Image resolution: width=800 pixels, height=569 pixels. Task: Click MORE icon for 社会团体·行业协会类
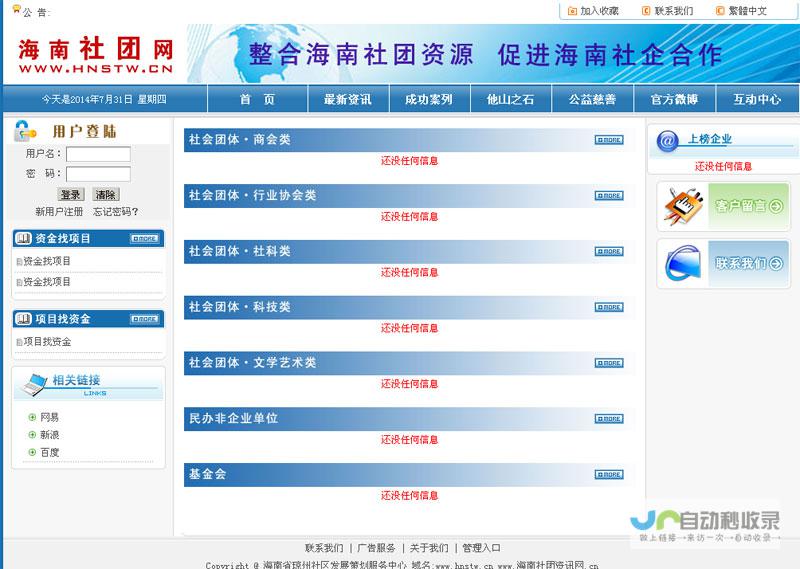(609, 195)
